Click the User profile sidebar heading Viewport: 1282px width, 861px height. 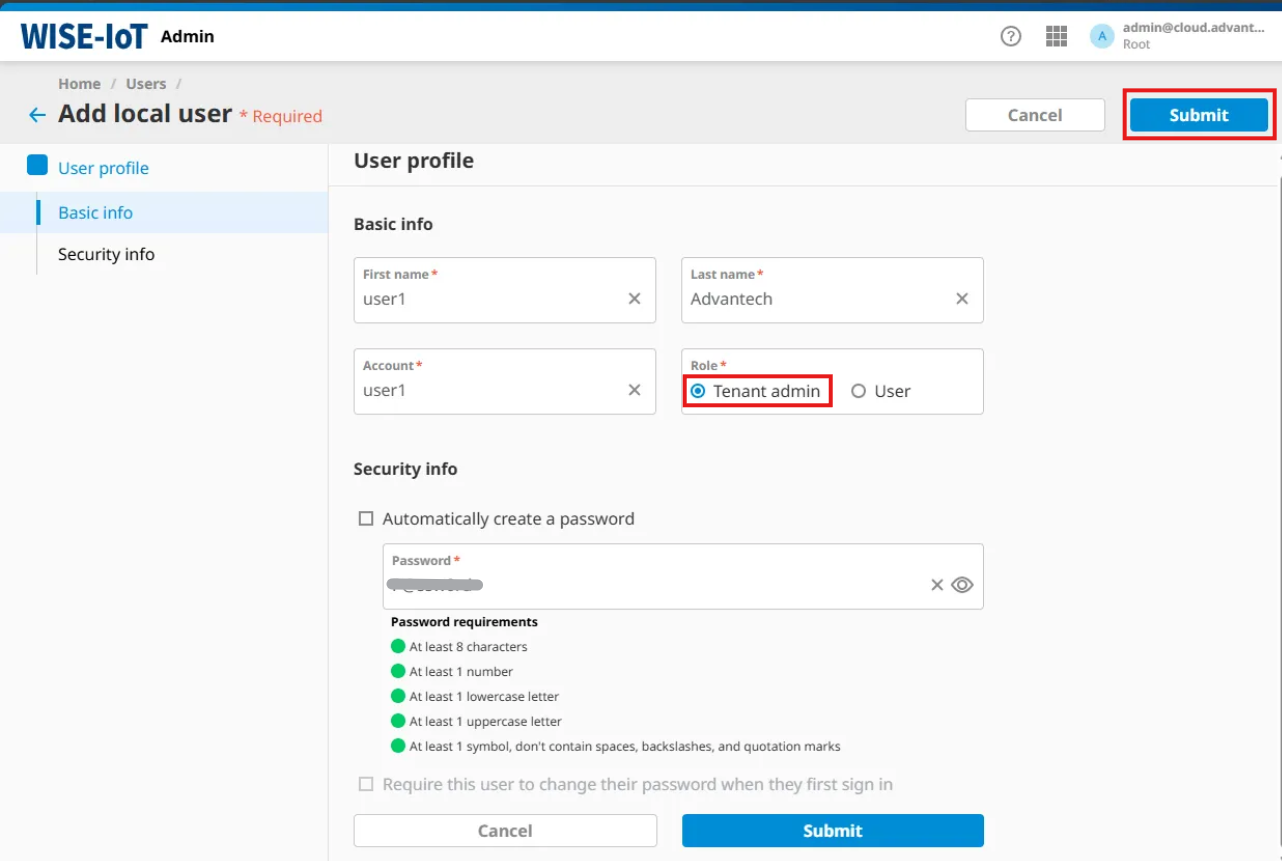pos(103,168)
